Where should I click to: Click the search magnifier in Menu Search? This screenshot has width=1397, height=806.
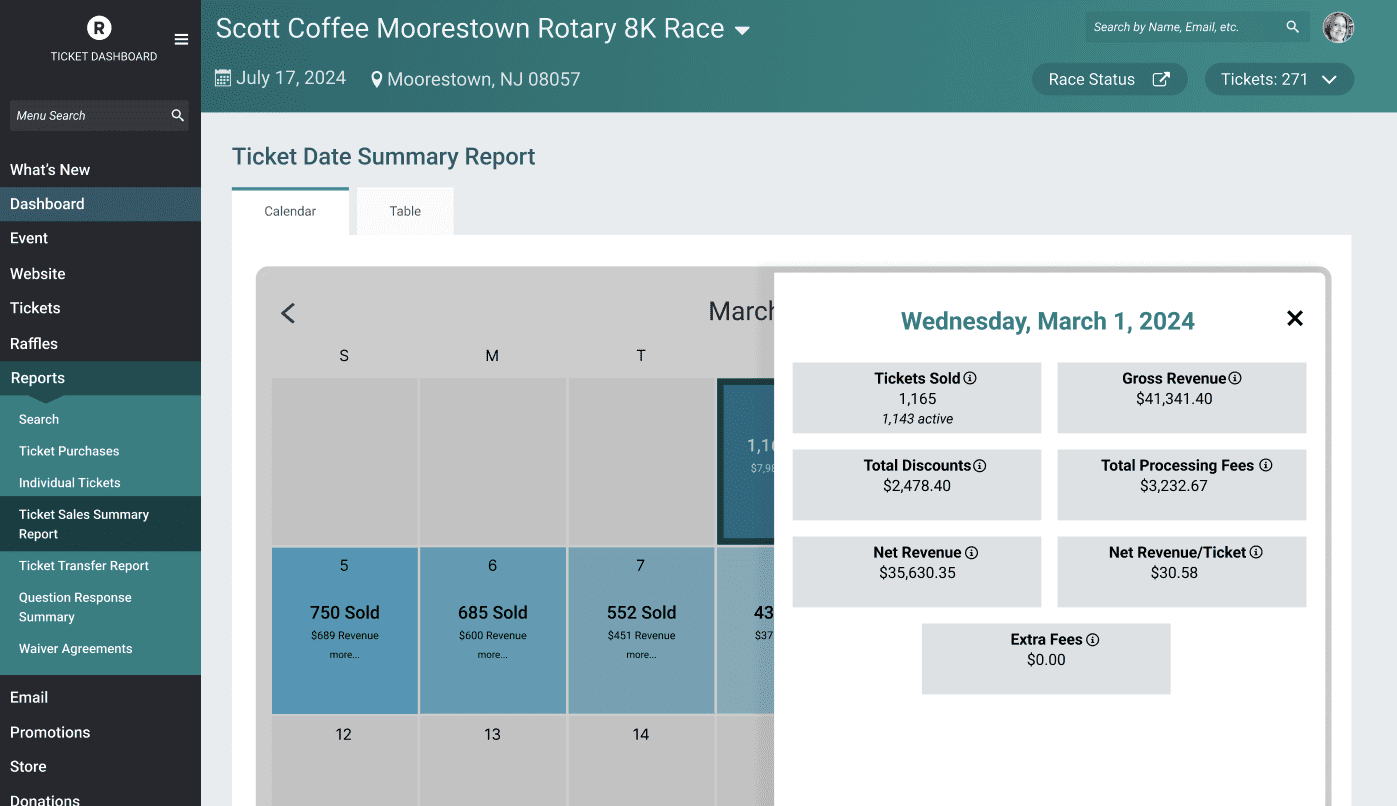[178, 115]
